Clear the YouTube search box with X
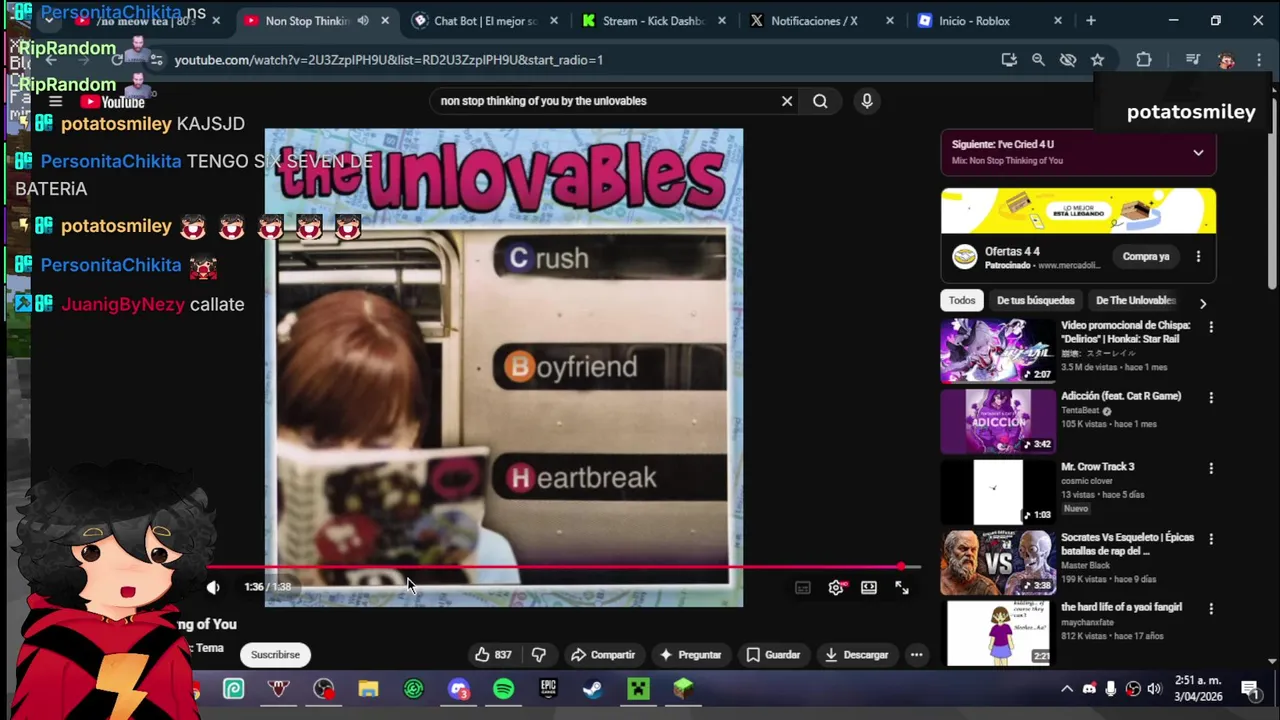 [787, 101]
